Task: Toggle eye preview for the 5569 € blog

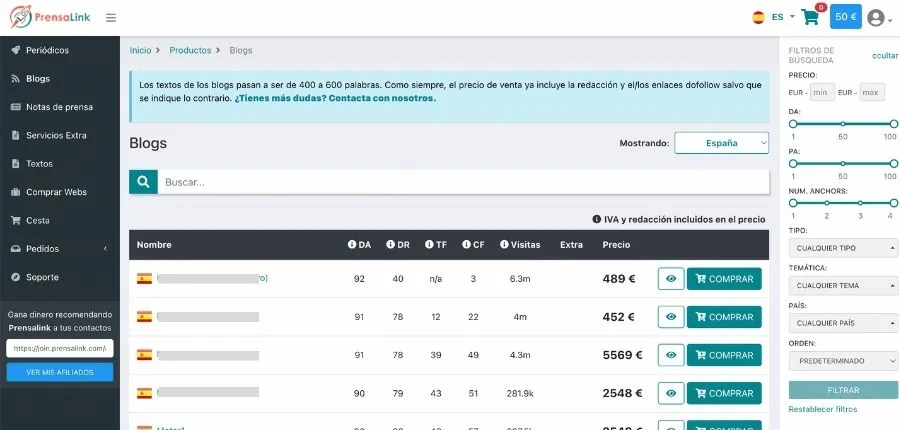Action: click(x=670, y=355)
